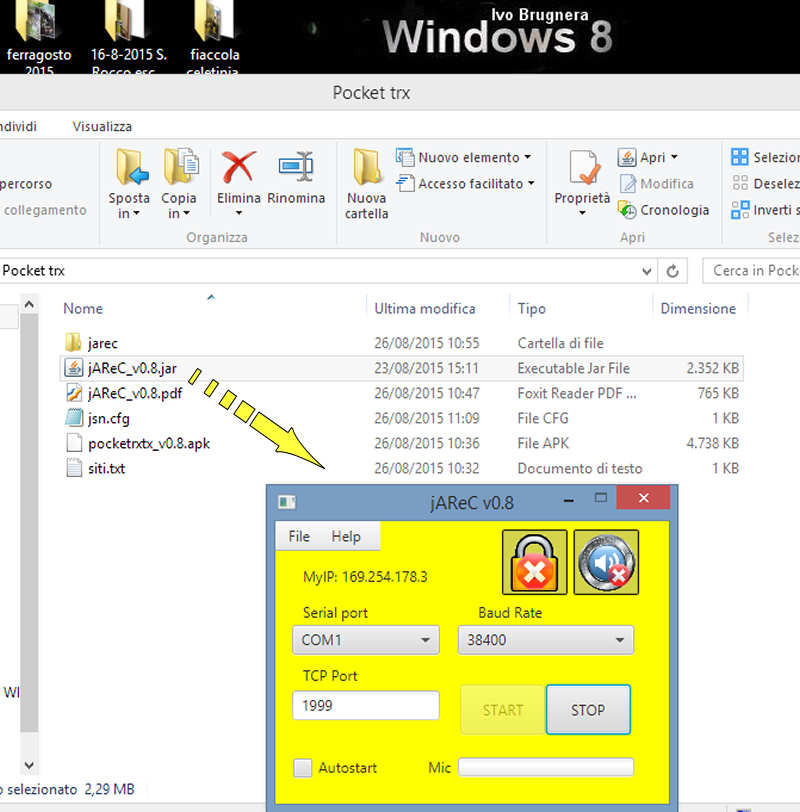Screen dimensions: 800x812
Task: Sort by the Nome column header
Action: click(x=83, y=309)
